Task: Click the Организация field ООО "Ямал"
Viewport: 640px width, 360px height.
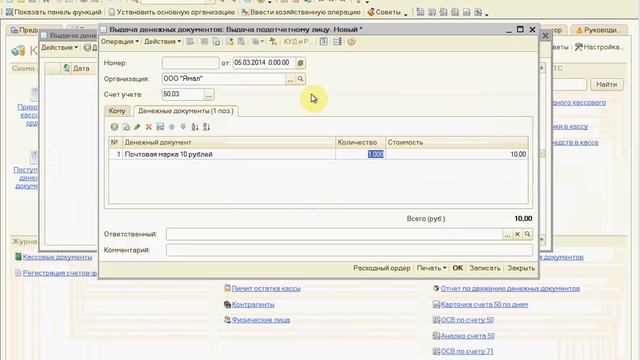Action: click(224, 79)
